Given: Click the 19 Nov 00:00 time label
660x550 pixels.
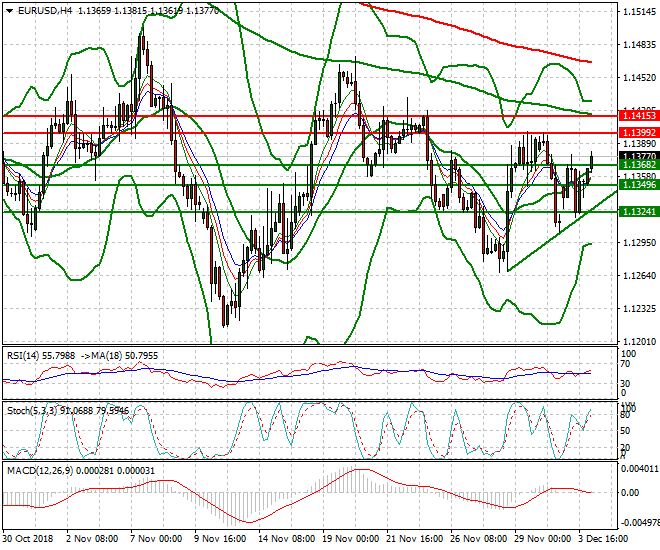Looking at the screenshot, I should tap(347, 538).
